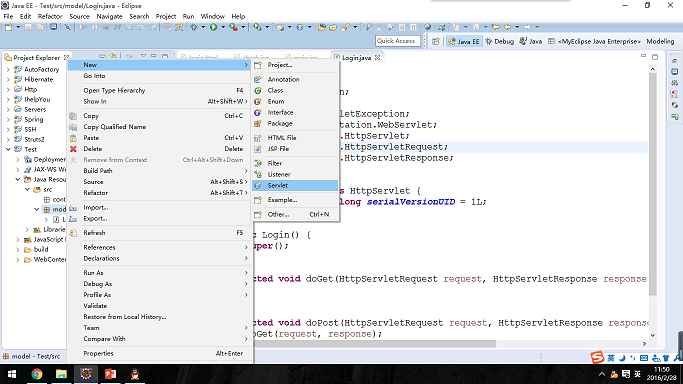Open the Navigate menu
This screenshot has width=683, height=384.
pos(109,17)
